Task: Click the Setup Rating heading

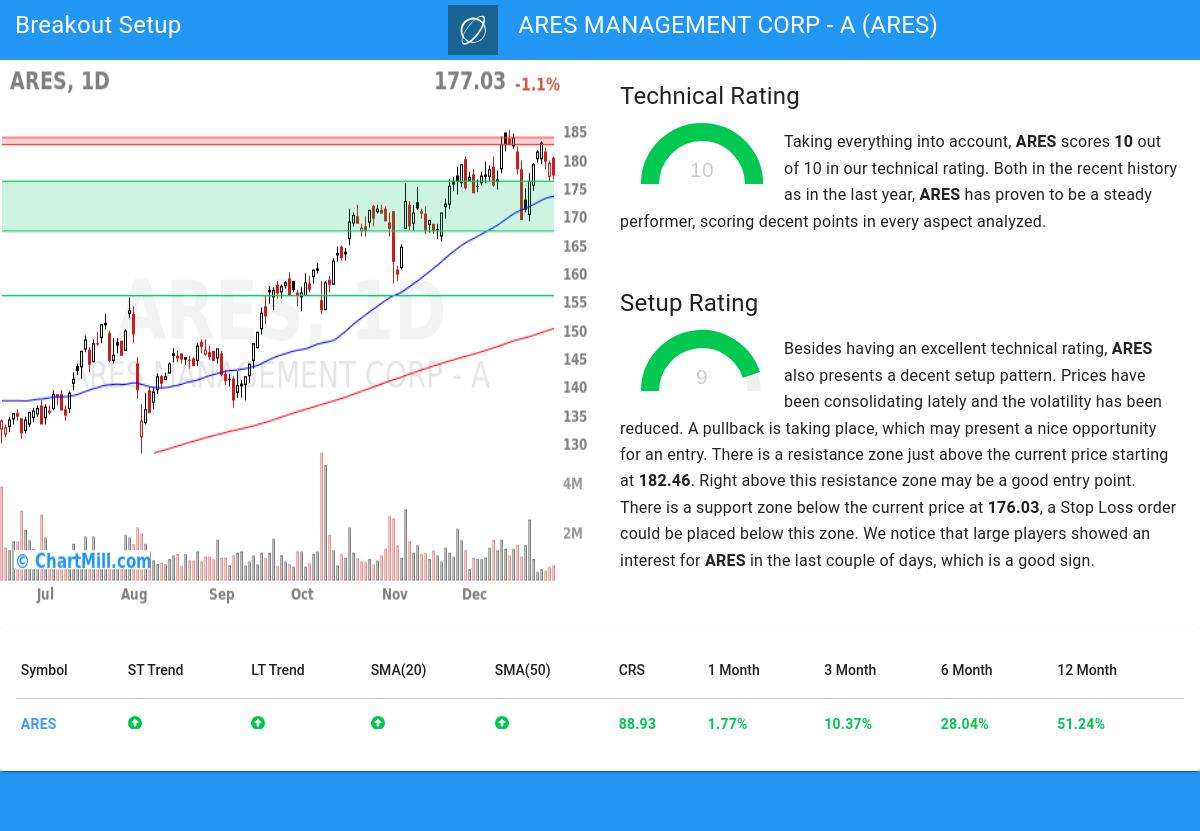Action: [x=689, y=303]
